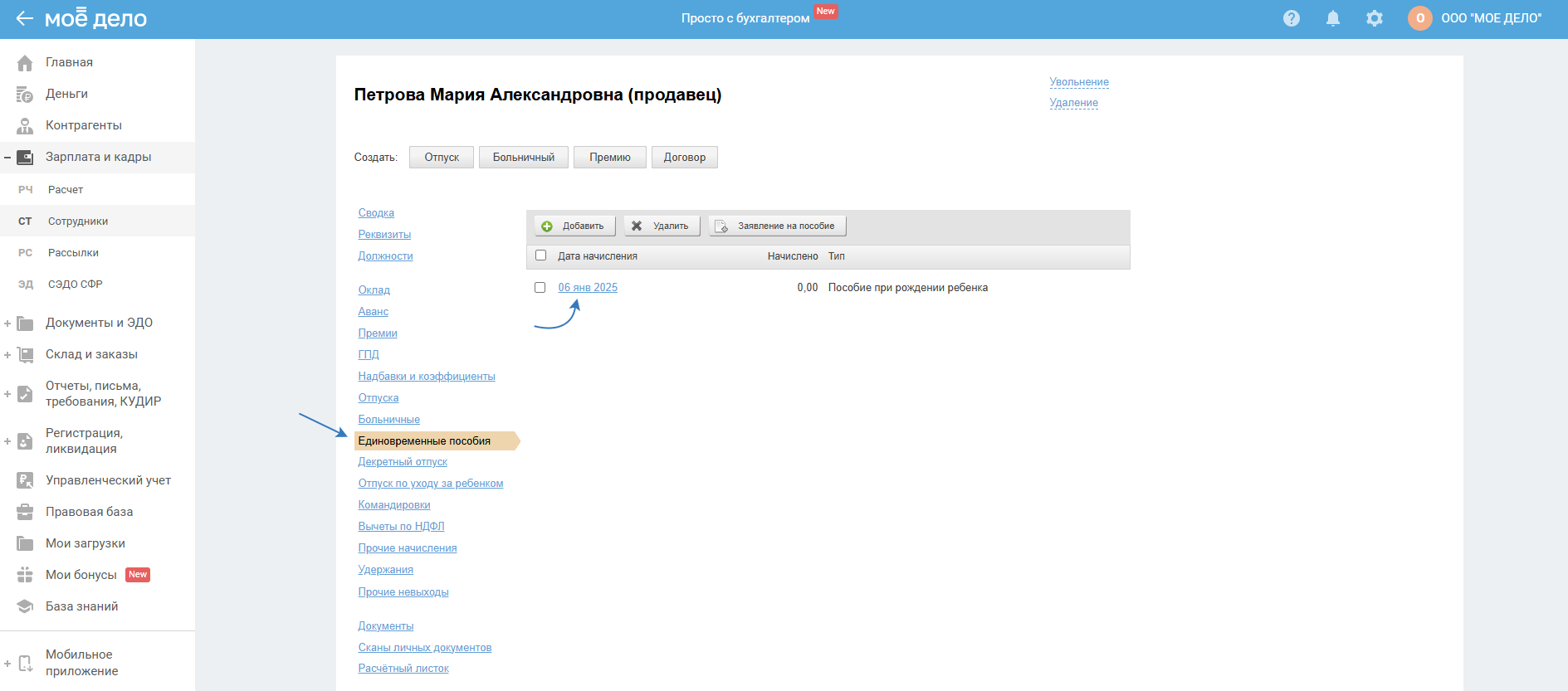Click the Управленческий учет icon
Viewport: 1568px width, 691px height.
[25, 480]
